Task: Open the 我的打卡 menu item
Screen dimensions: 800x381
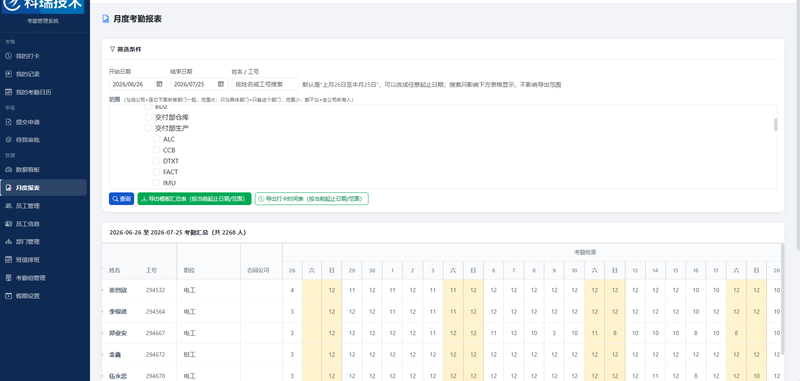Action: (x=44, y=56)
